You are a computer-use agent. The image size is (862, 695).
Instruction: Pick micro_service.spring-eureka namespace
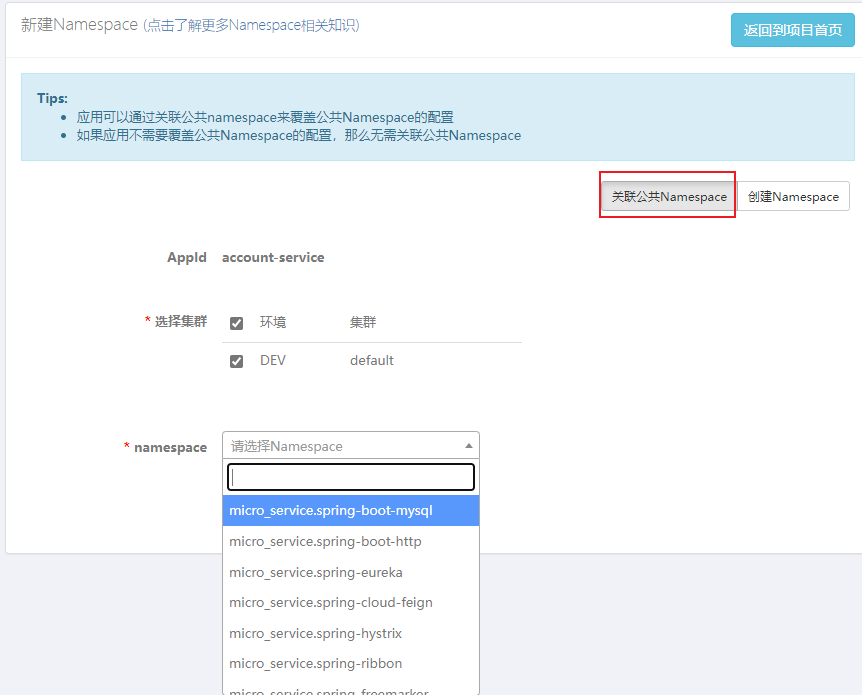(351, 572)
